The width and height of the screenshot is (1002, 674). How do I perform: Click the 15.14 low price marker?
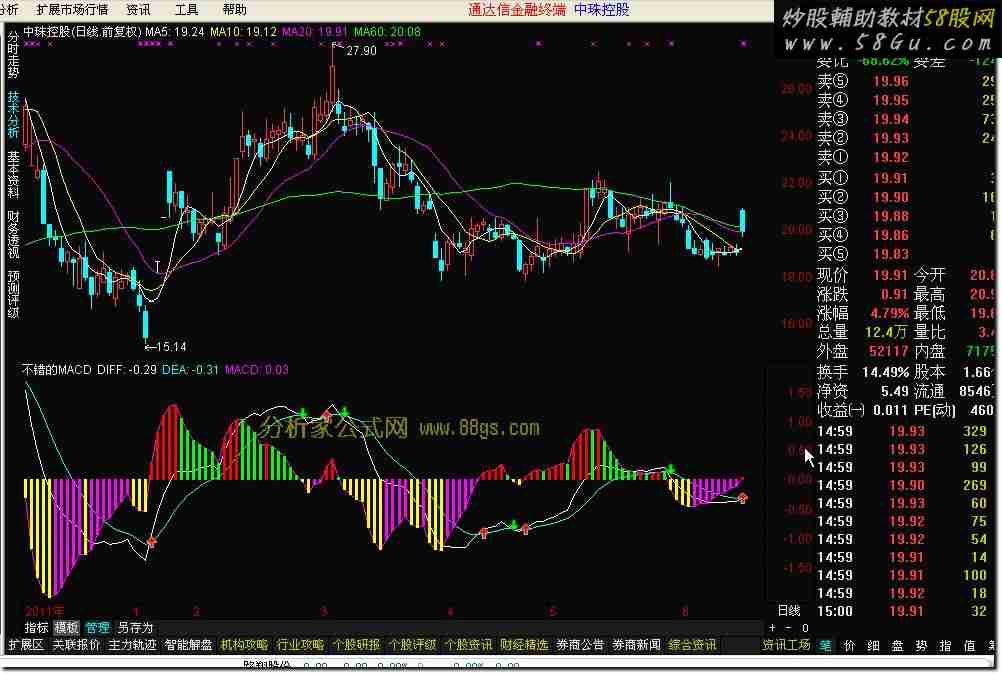[x=171, y=347]
